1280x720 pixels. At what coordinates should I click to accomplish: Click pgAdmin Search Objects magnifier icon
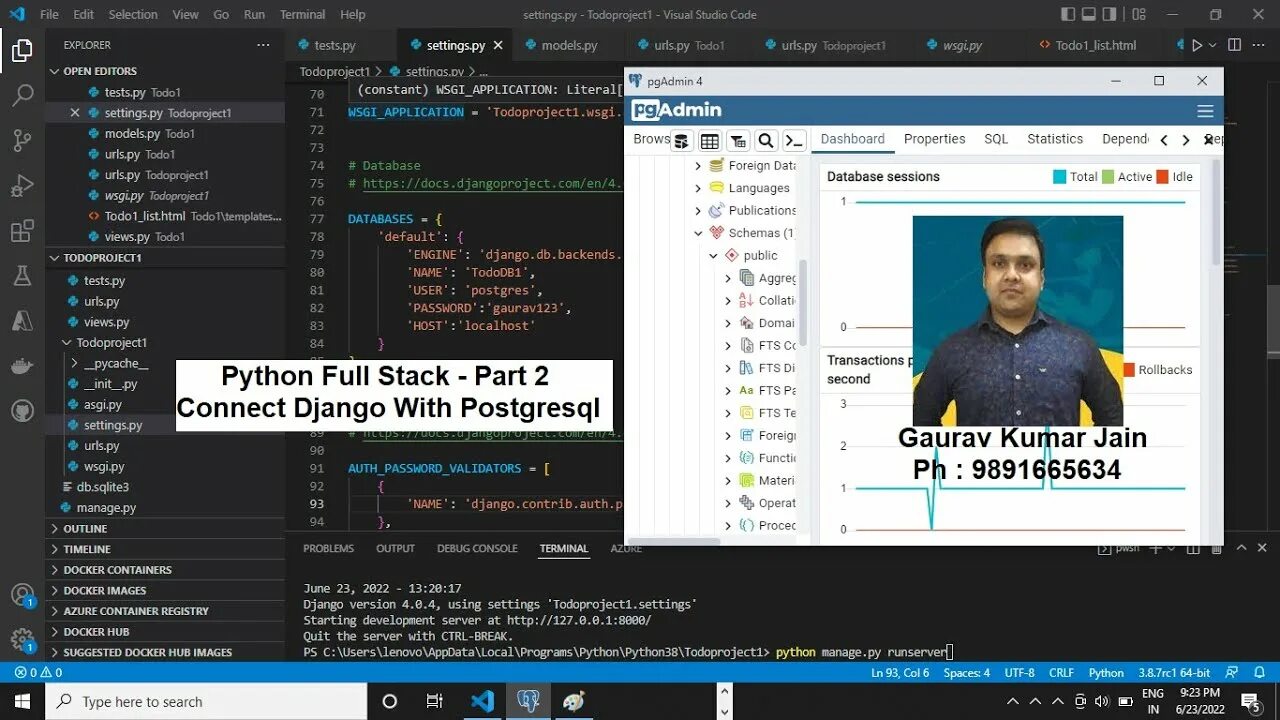click(766, 141)
